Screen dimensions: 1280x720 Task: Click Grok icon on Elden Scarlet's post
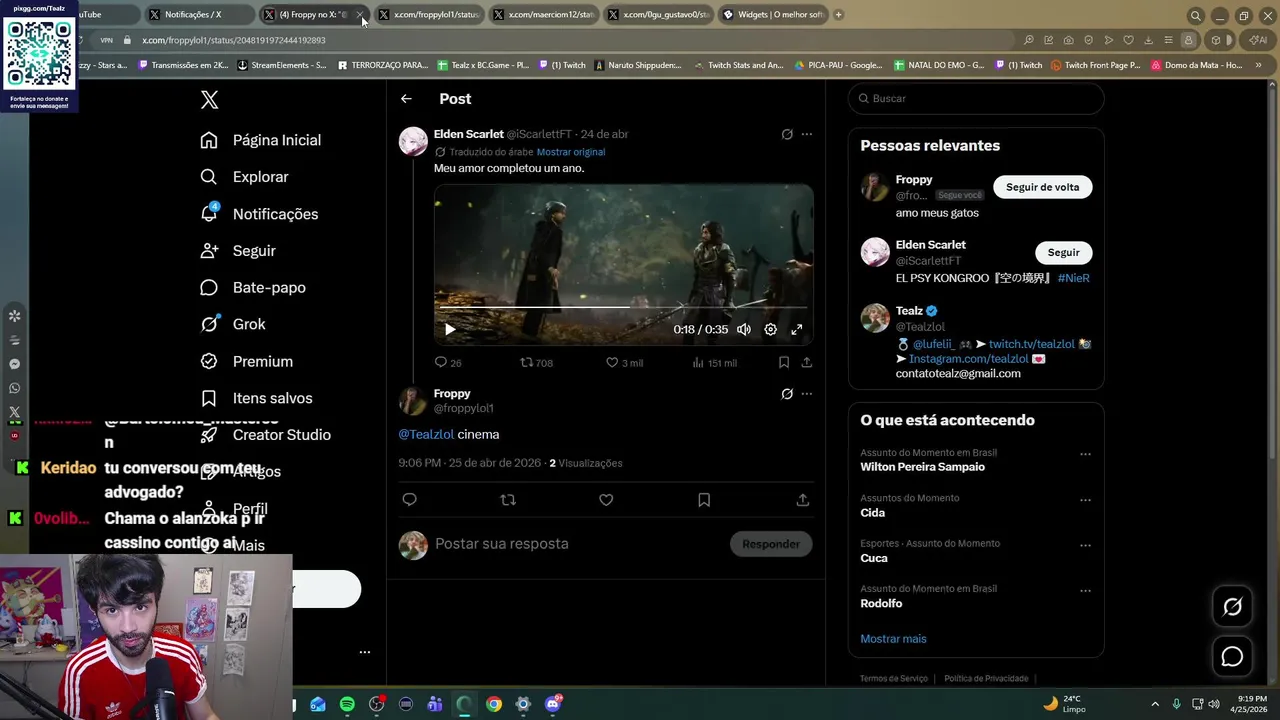pyautogui.click(x=787, y=134)
